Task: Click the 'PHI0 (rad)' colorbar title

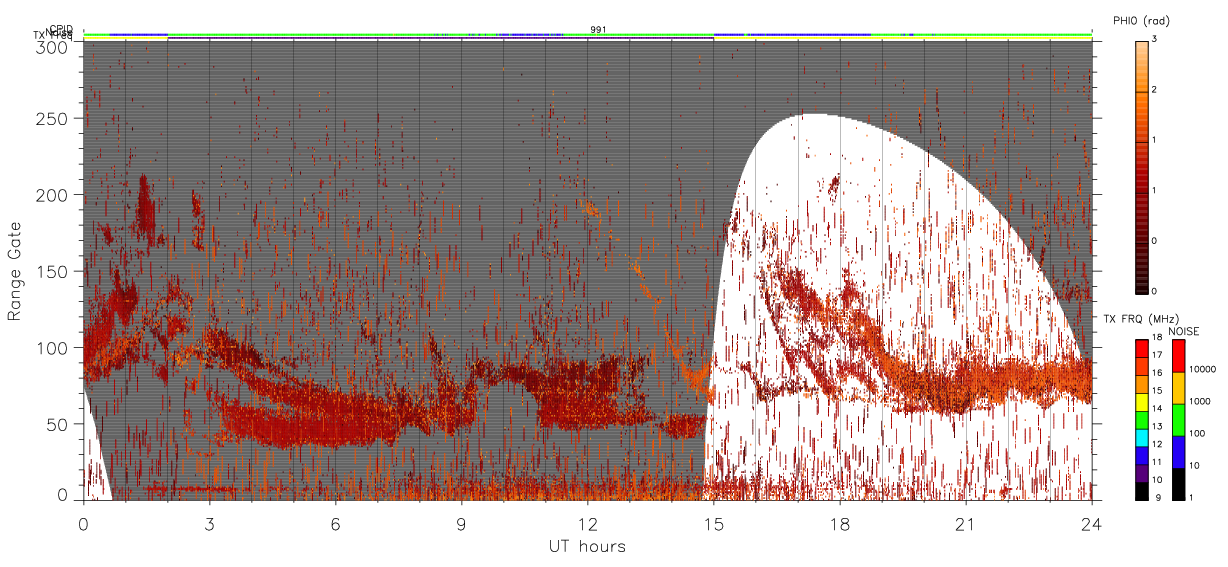Action: point(1142,21)
